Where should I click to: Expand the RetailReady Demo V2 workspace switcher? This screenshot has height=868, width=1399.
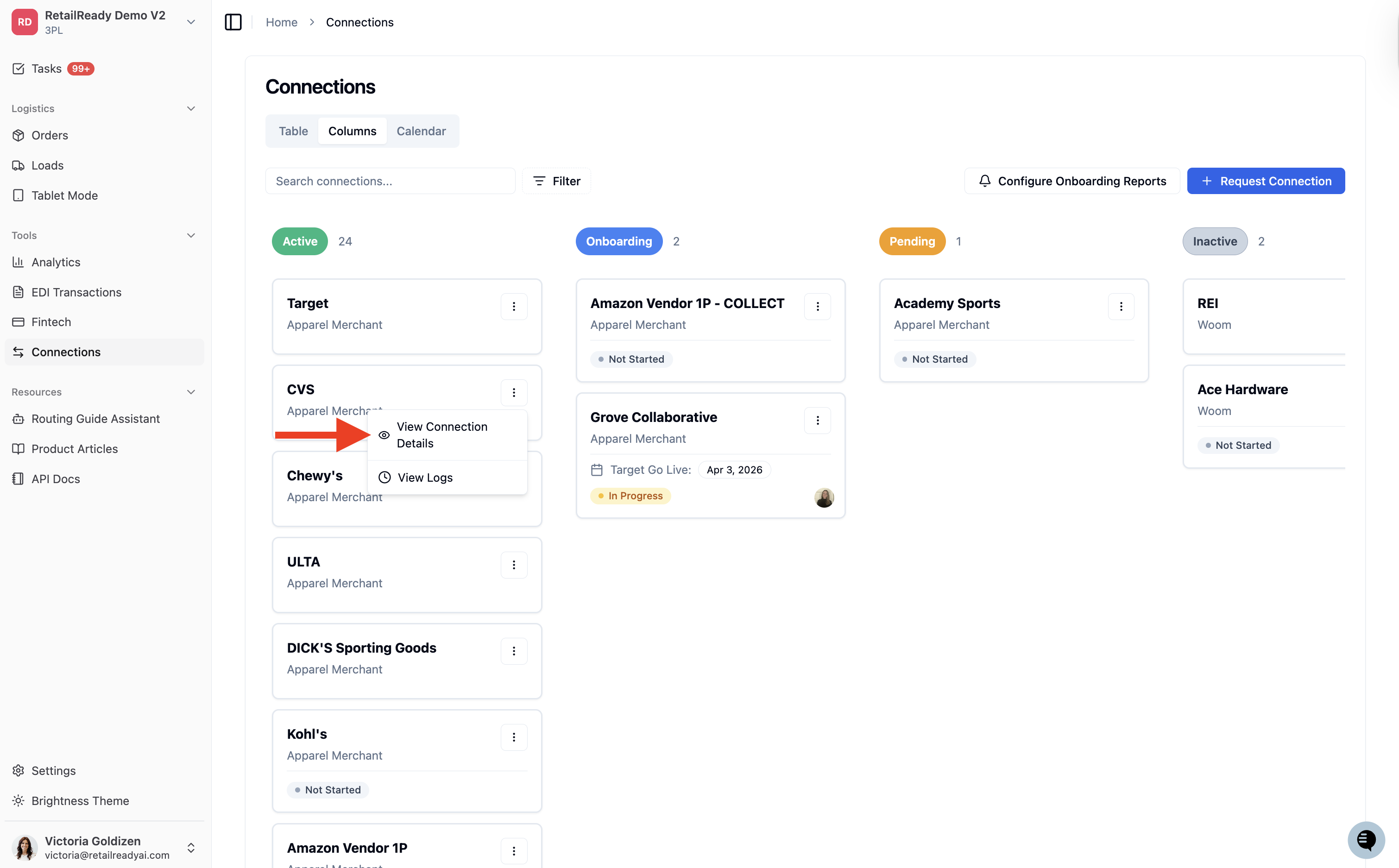tap(191, 22)
